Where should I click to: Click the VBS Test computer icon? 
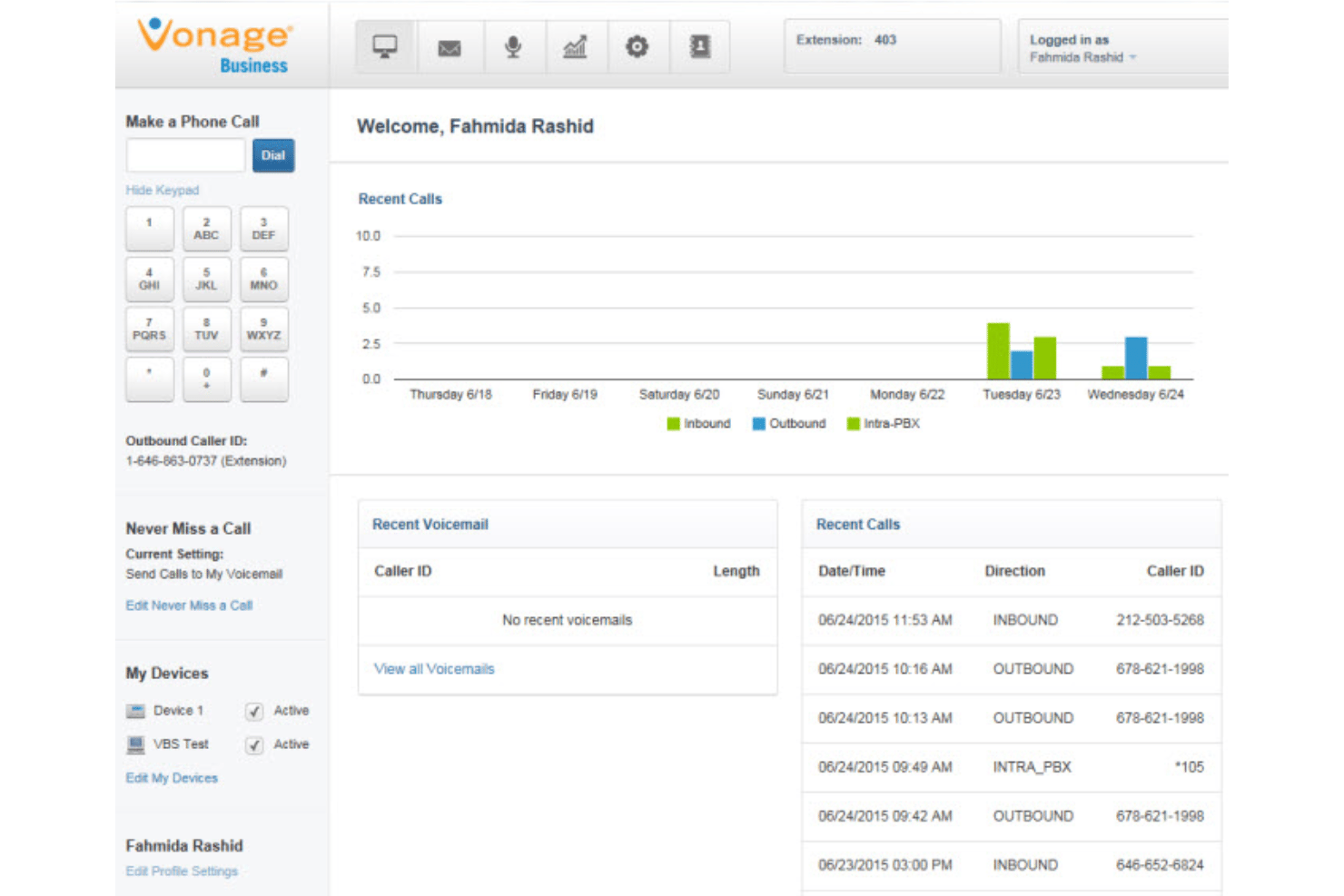pyautogui.click(x=135, y=744)
